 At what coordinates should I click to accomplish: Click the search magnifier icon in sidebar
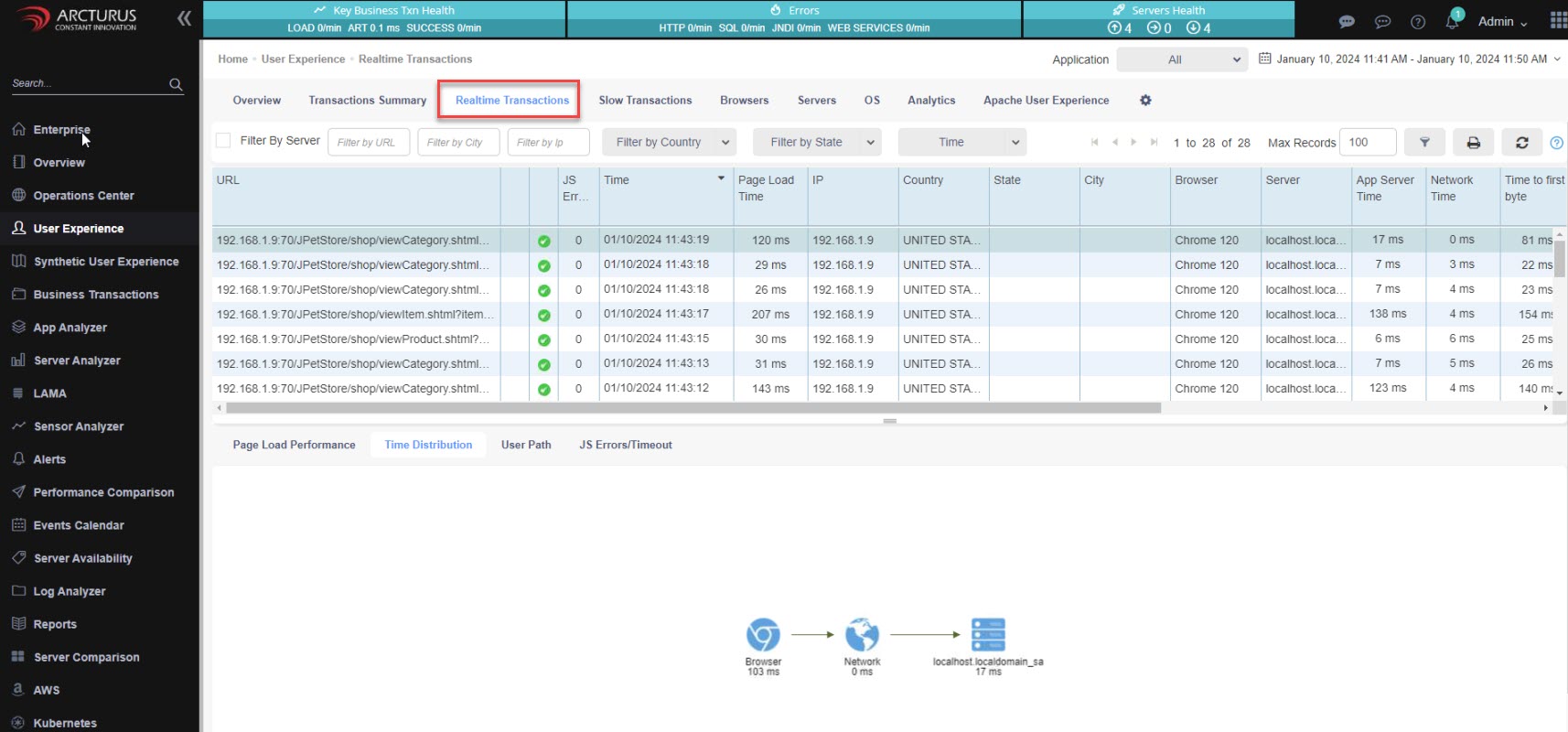click(176, 84)
